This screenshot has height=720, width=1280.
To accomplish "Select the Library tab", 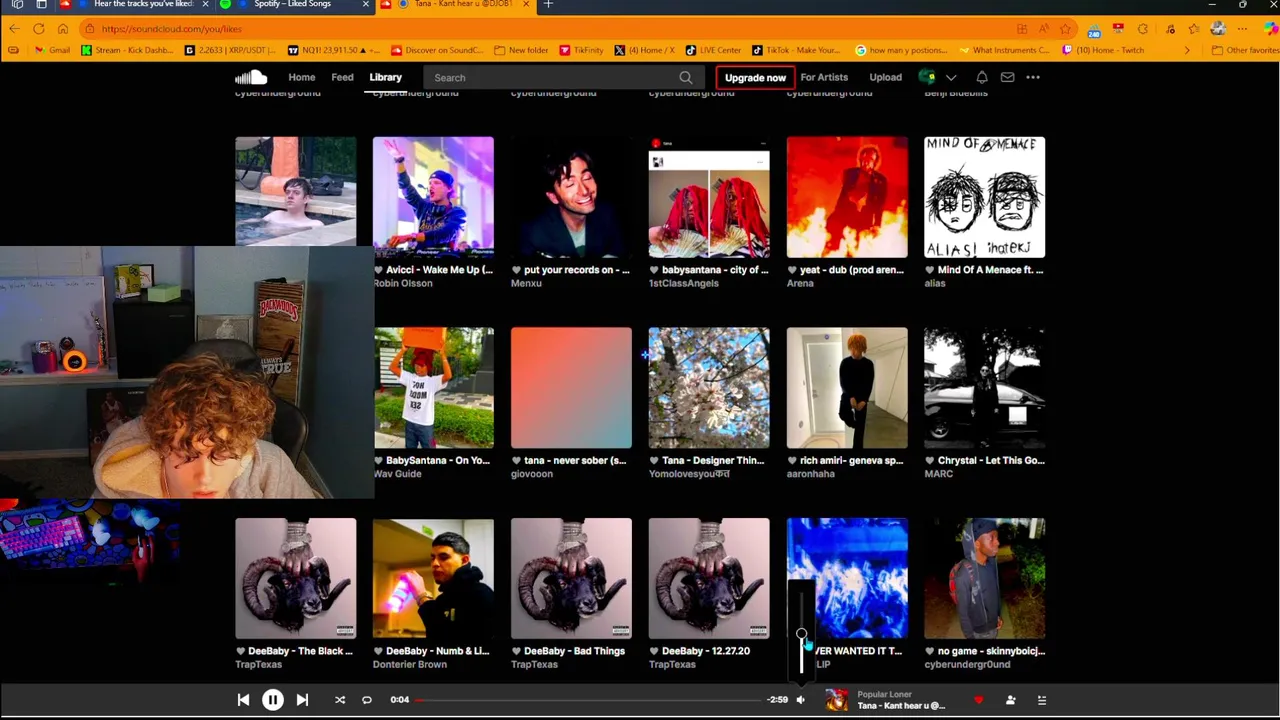I will click(x=385, y=77).
